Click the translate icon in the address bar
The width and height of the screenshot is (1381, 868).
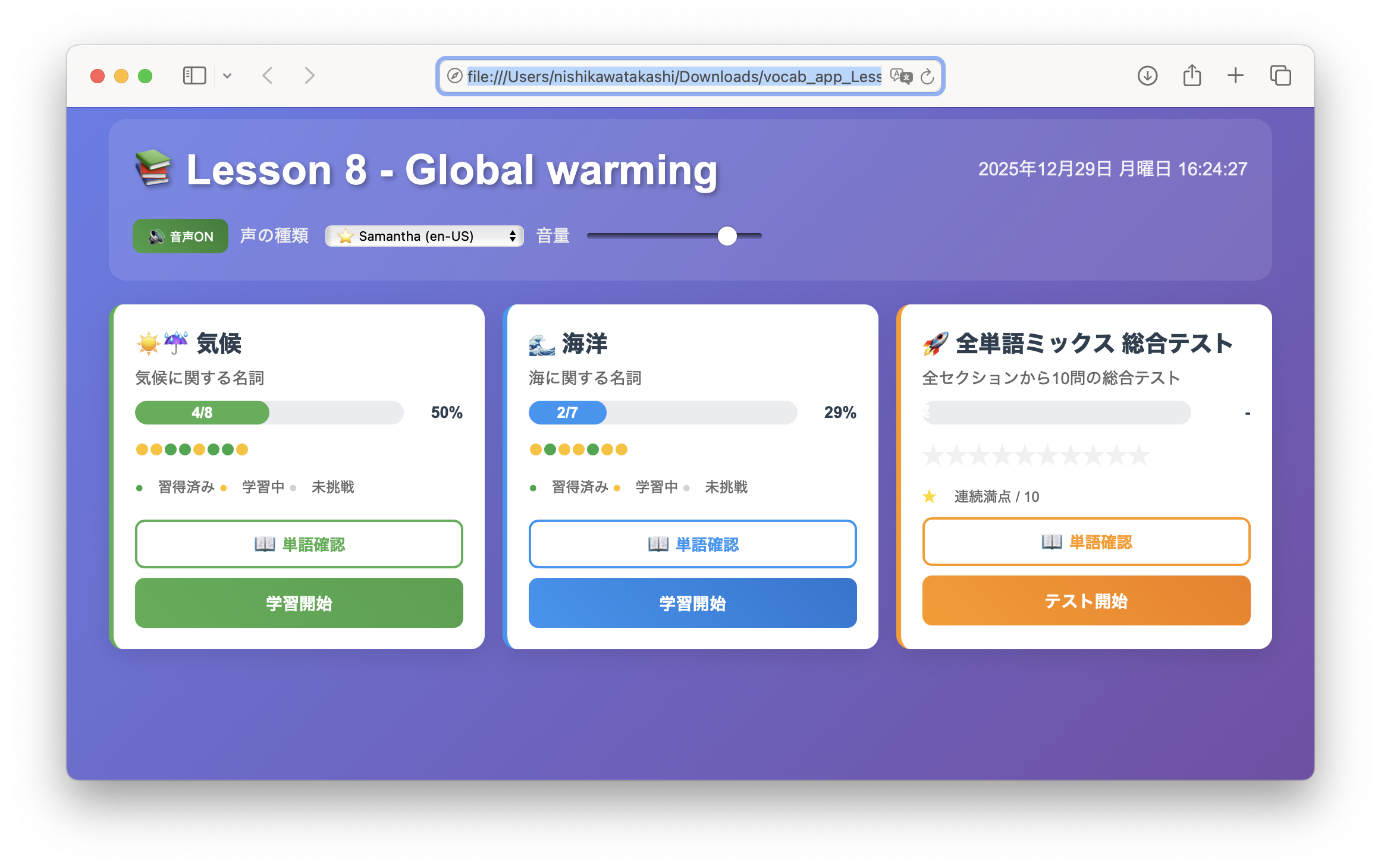click(x=900, y=76)
